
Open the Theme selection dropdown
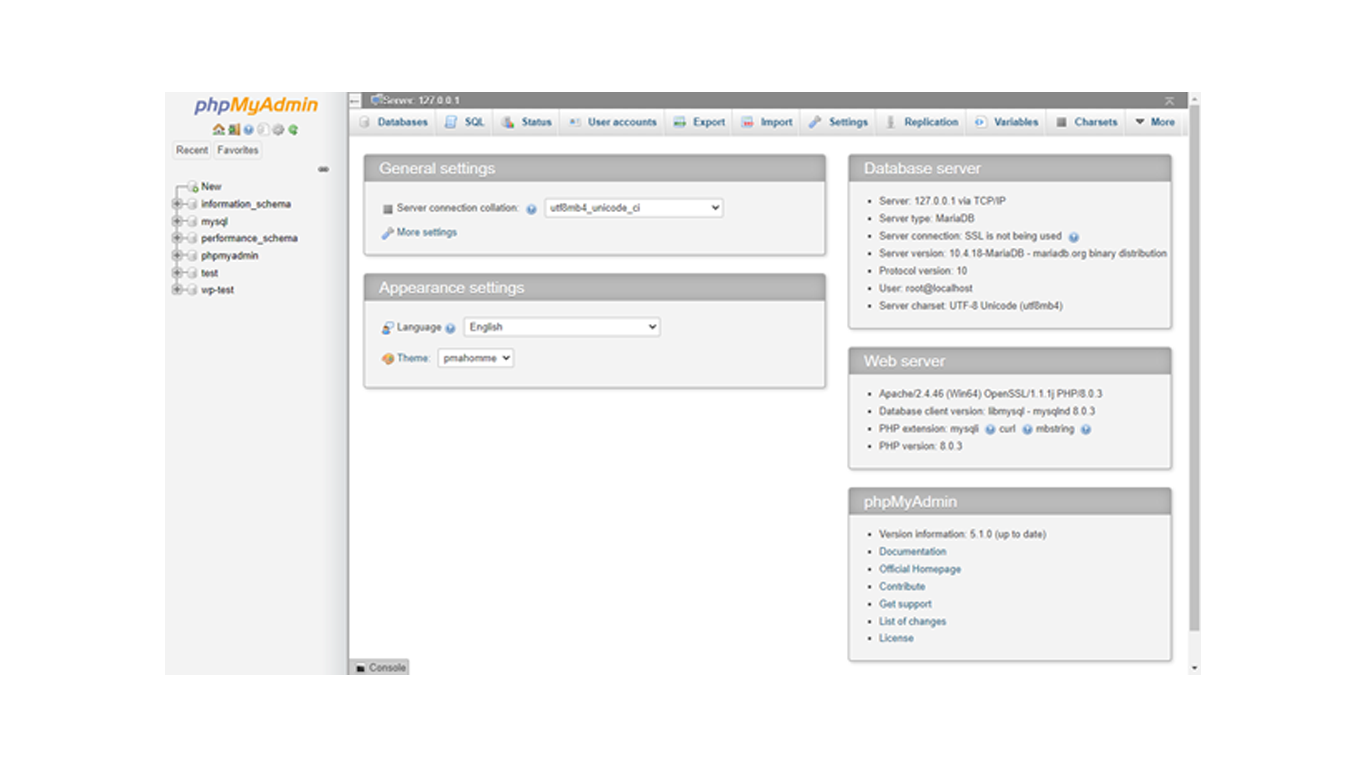pos(475,358)
